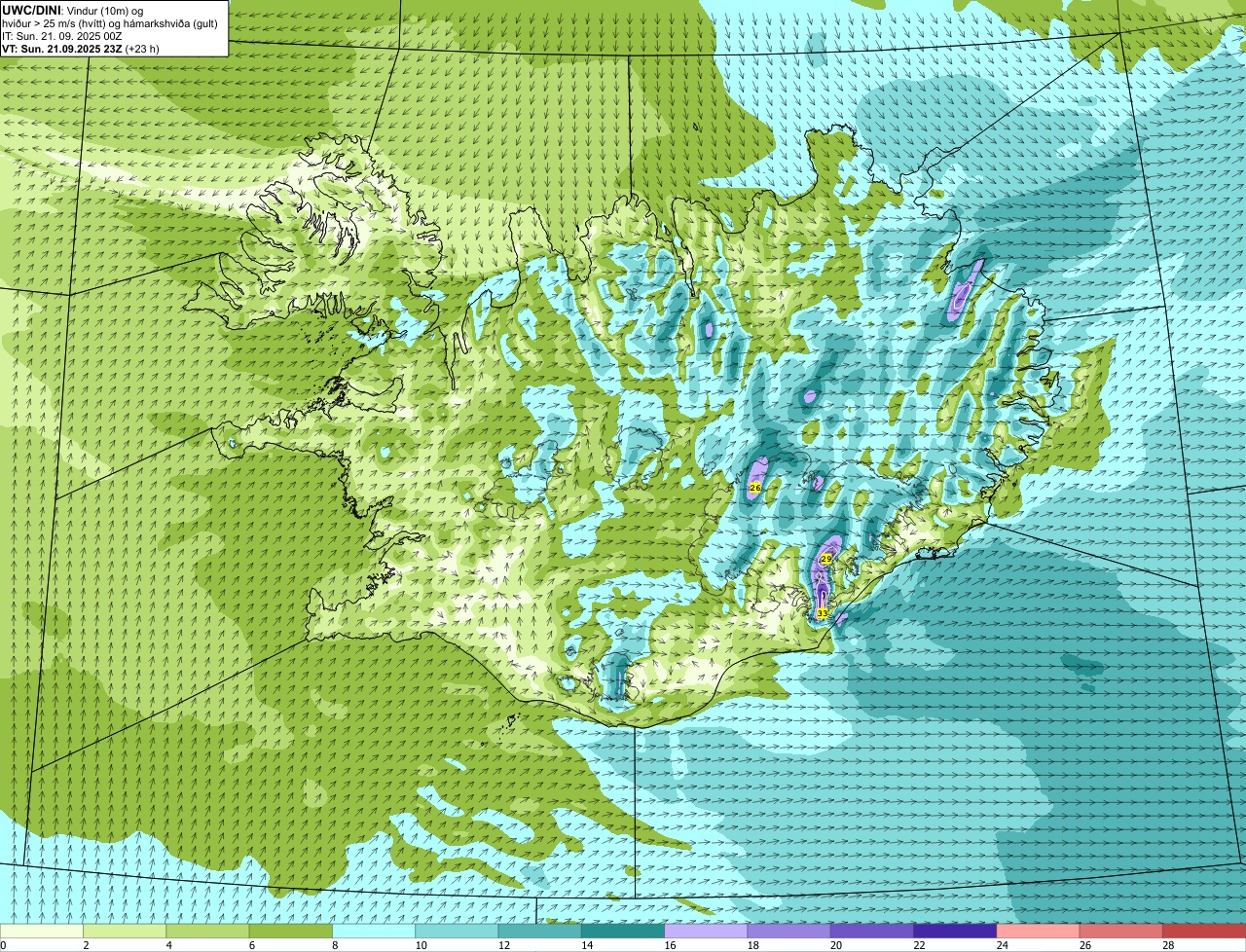Click the light green 2–4 m/s legend swatch
This screenshot has height=952, width=1246.
(125, 932)
